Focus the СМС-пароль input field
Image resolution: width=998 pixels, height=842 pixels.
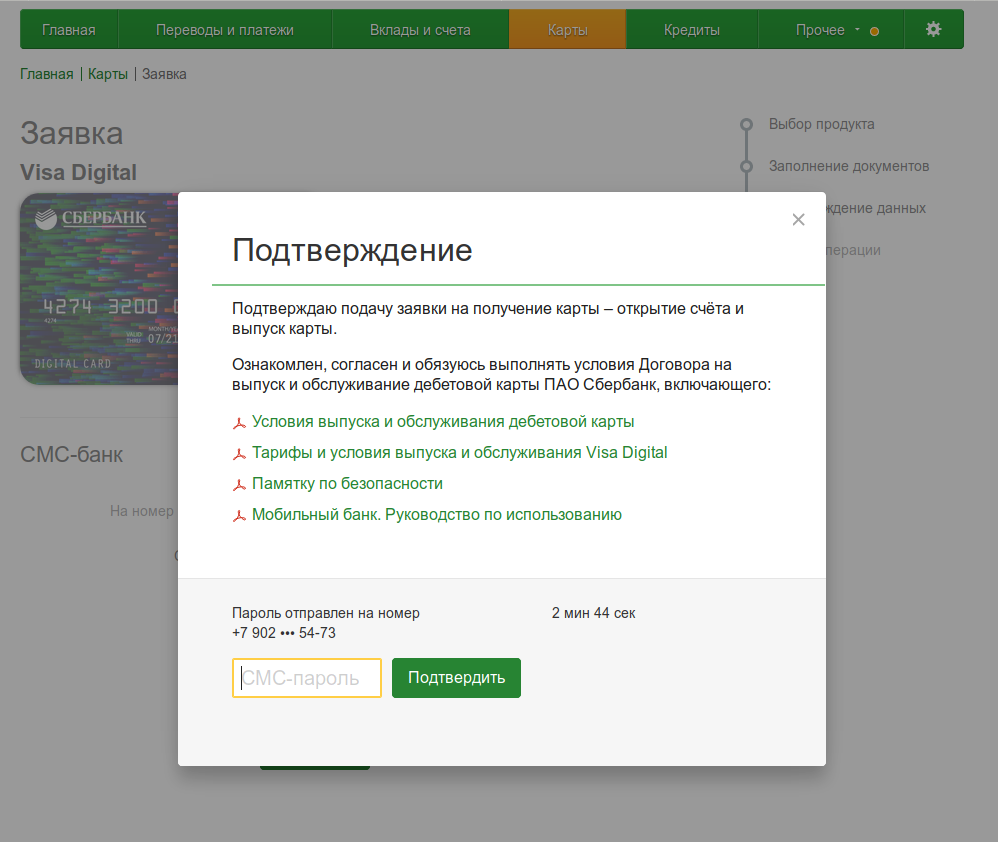tap(307, 678)
